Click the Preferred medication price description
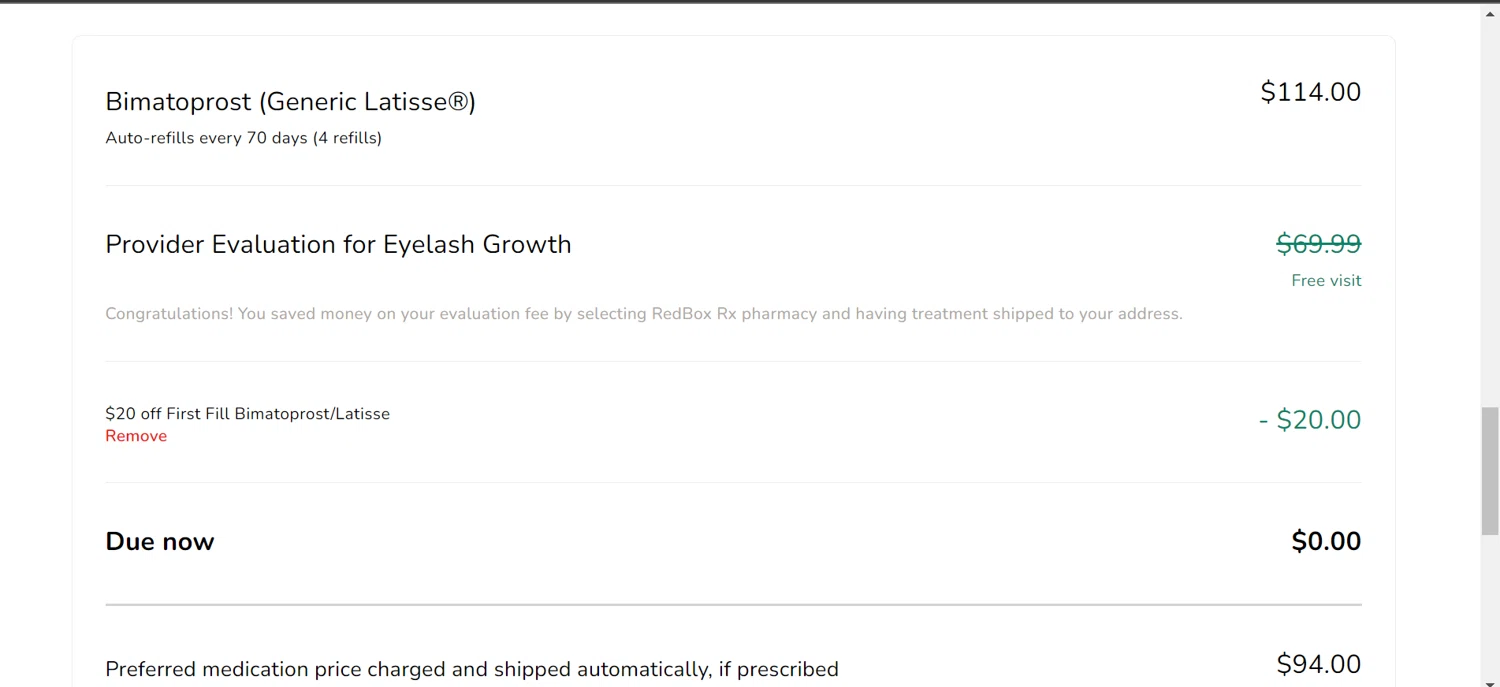1500x687 pixels. click(471, 669)
